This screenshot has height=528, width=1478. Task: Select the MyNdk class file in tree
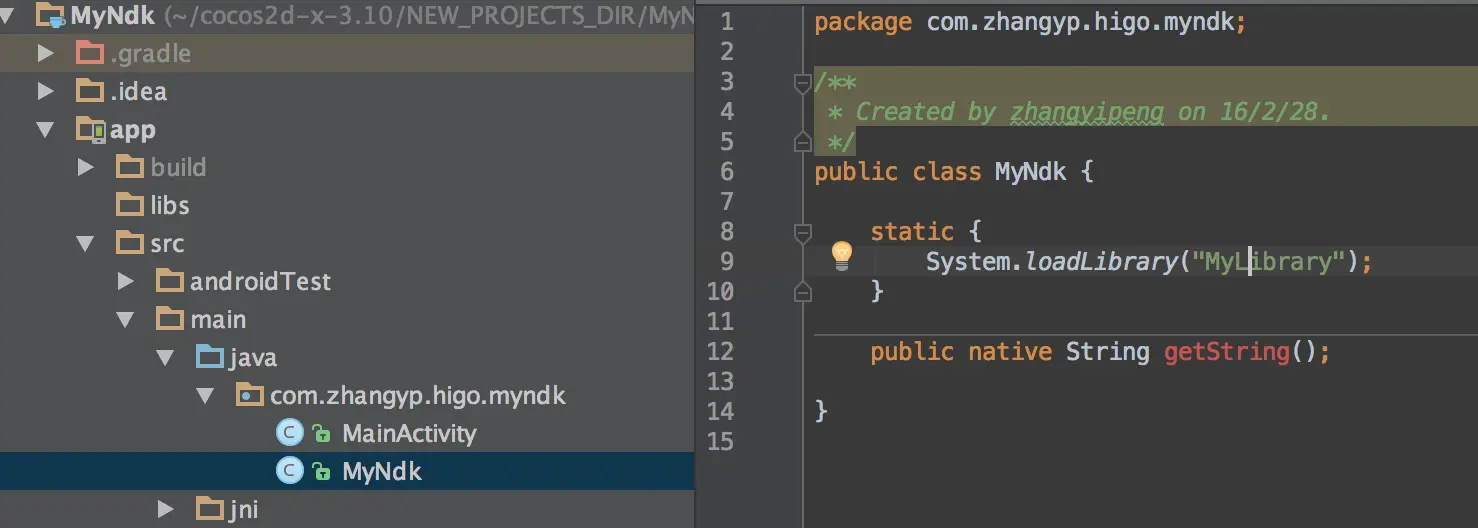[382, 472]
